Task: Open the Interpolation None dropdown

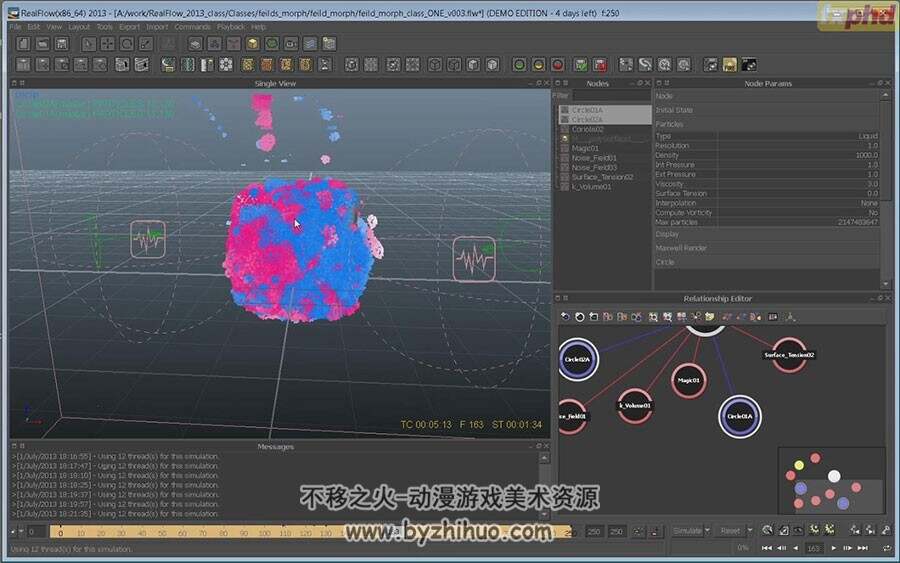Action: [798, 203]
